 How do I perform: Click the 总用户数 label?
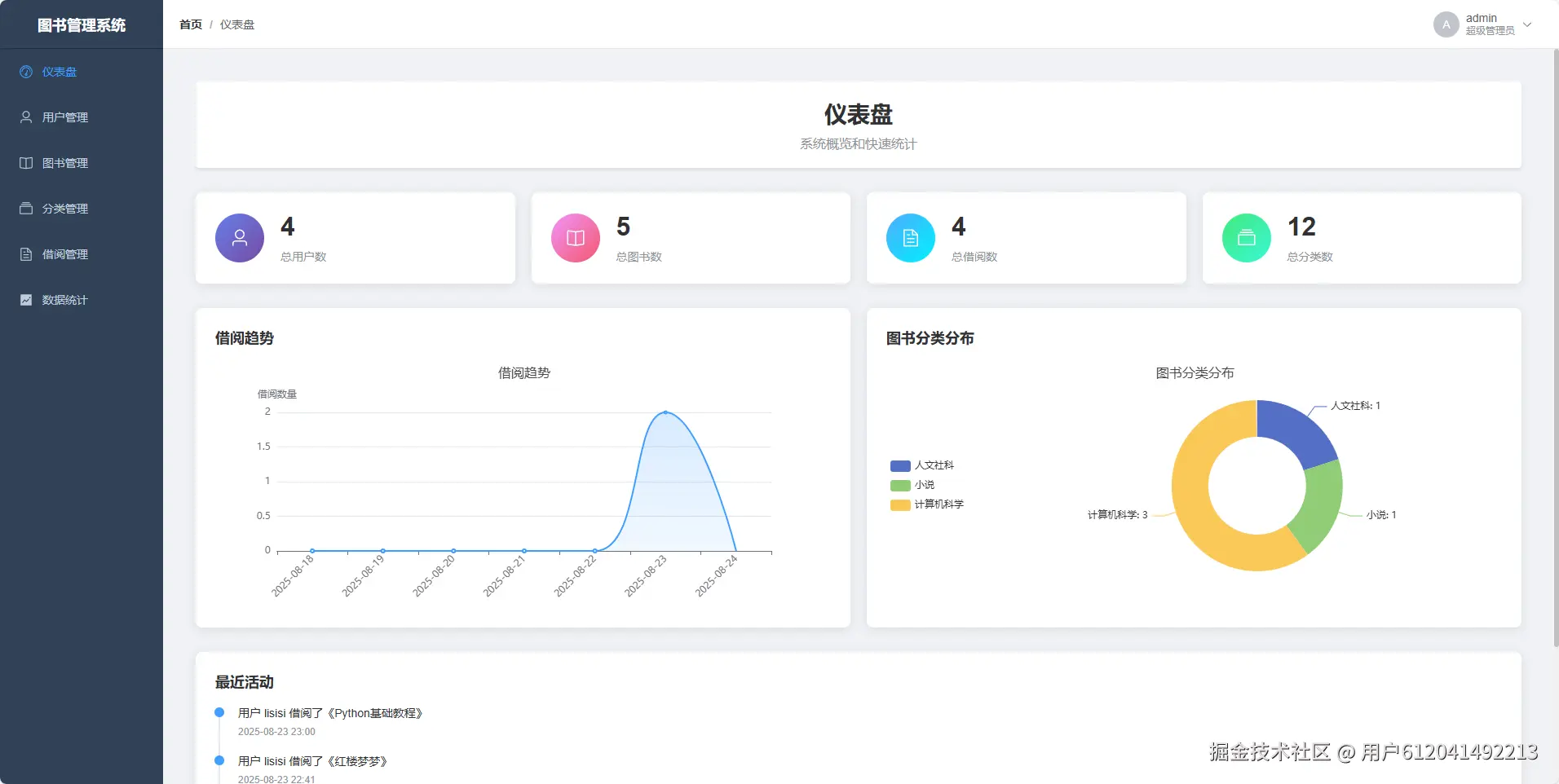(303, 257)
